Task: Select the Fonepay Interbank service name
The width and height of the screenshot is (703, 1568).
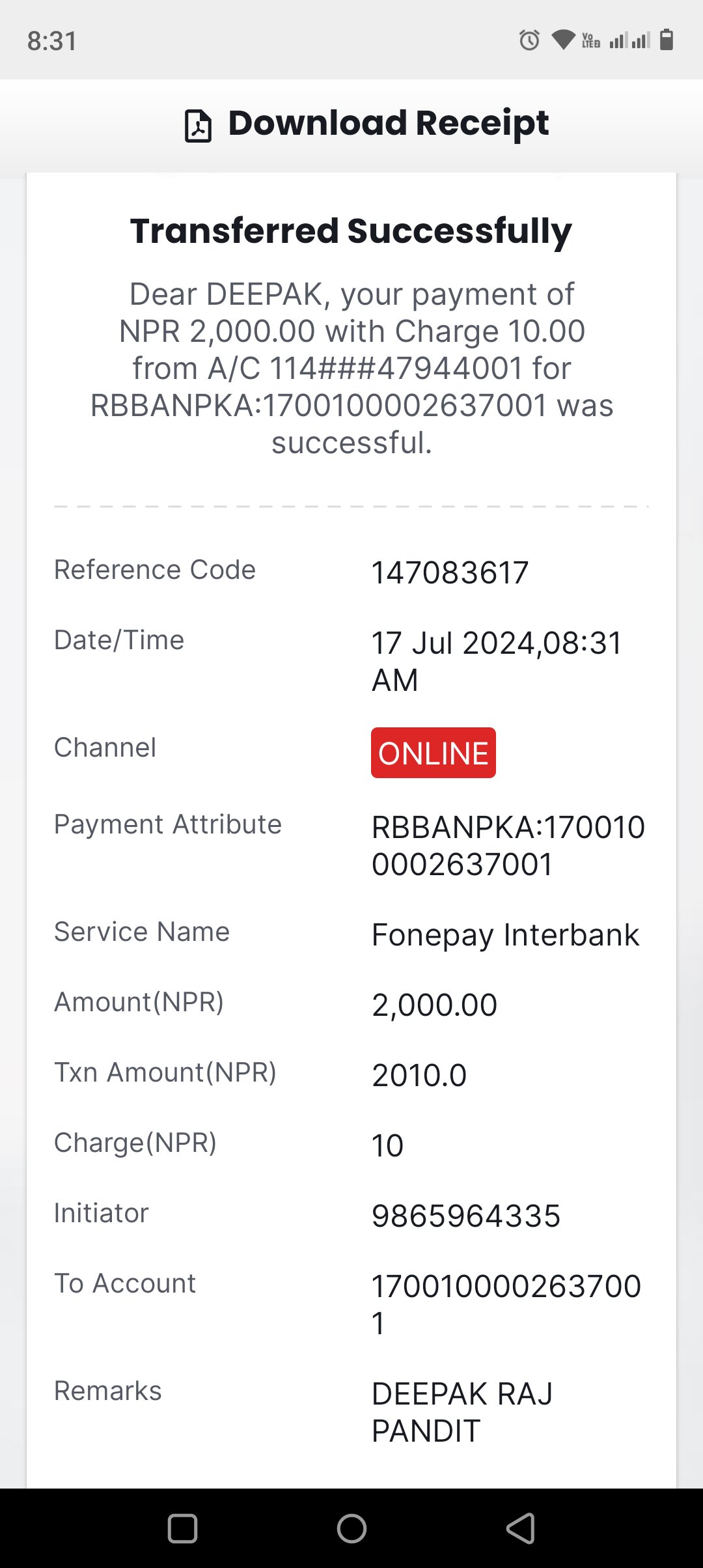Action: pos(506,935)
